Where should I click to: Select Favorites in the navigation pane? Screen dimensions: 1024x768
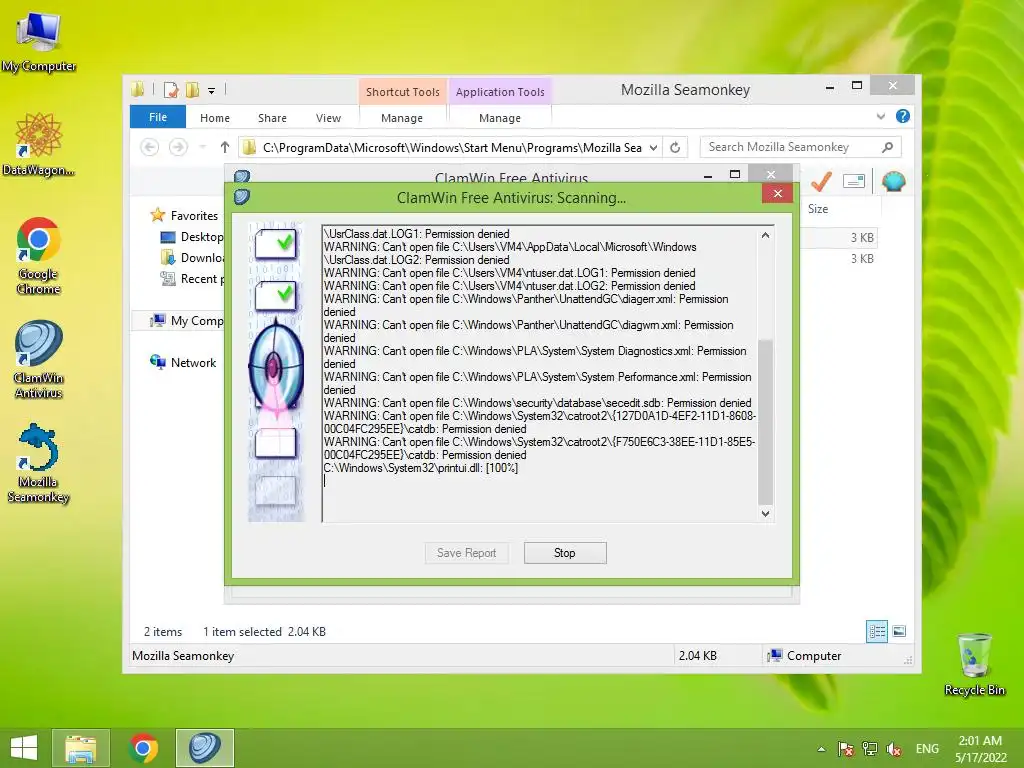click(x=194, y=216)
